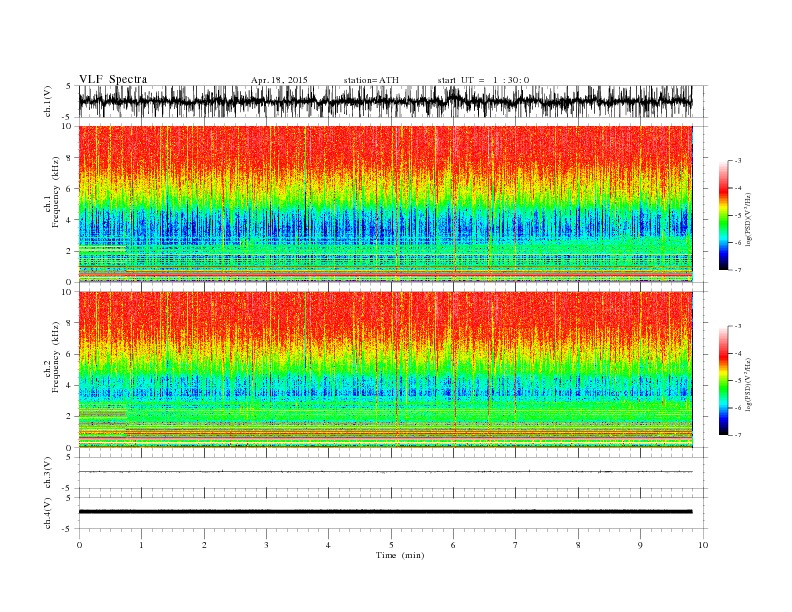This screenshot has width=792, height=612.
Task: Click the "VLF Spectra" title text
Action: (113, 79)
